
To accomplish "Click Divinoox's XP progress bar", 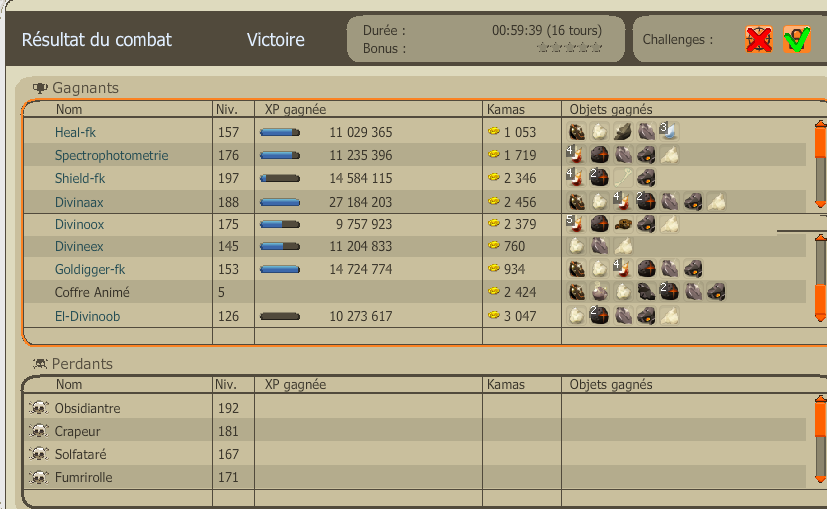I will (280, 225).
